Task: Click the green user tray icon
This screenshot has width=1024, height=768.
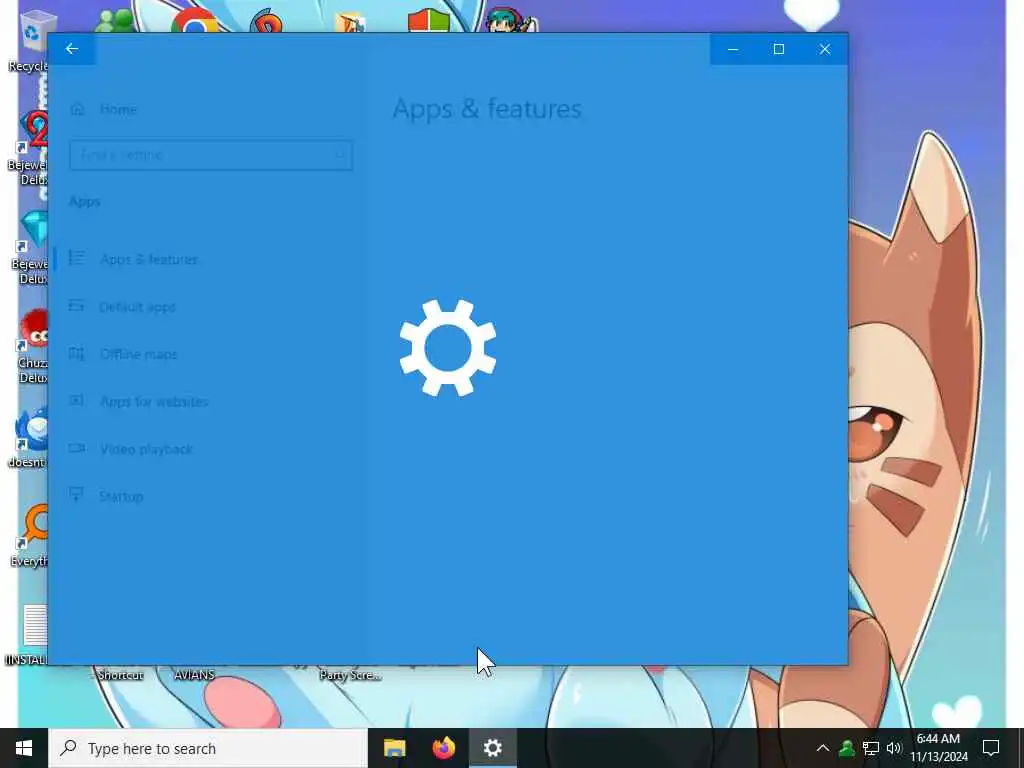Action: click(x=846, y=748)
